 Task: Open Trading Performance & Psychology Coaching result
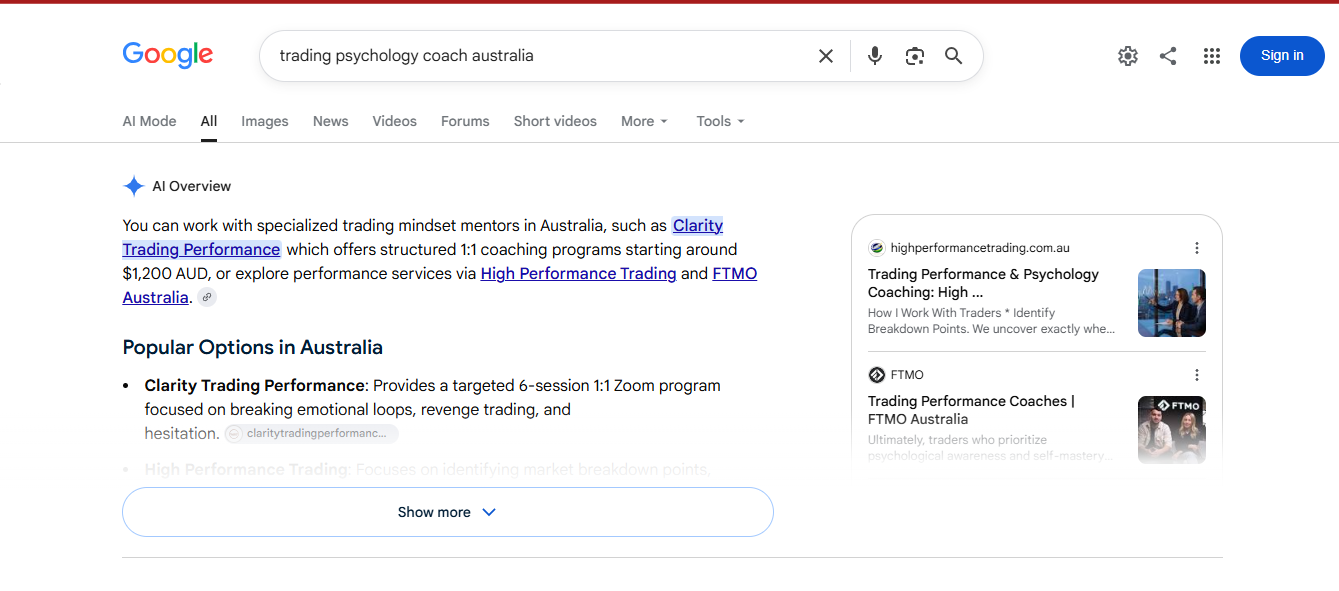point(983,283)
